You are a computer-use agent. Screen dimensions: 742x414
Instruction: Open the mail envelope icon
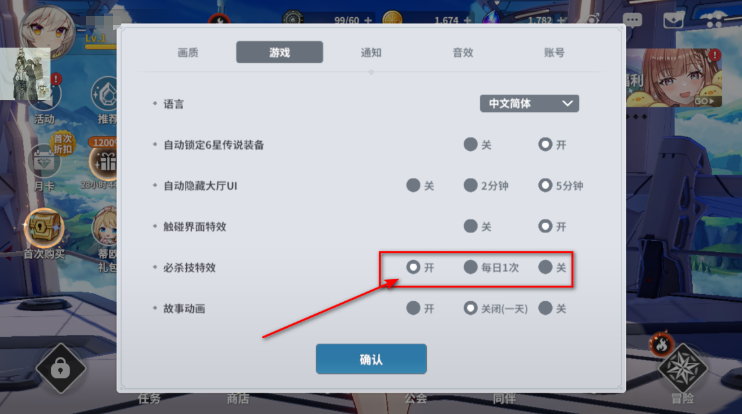(x=673, y=20)
